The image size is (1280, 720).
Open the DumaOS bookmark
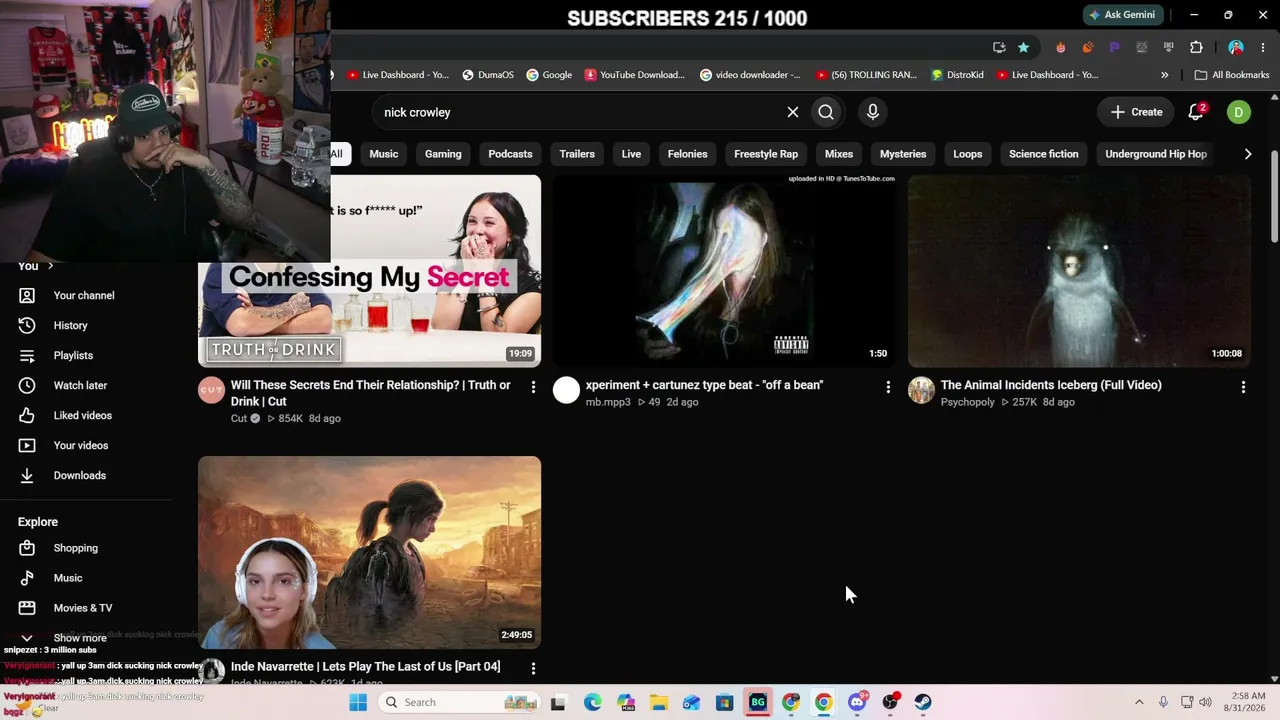point(488,75)
